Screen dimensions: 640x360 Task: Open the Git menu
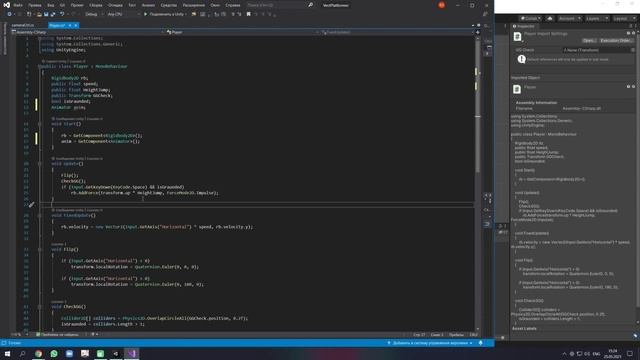[x=62, y=5]
